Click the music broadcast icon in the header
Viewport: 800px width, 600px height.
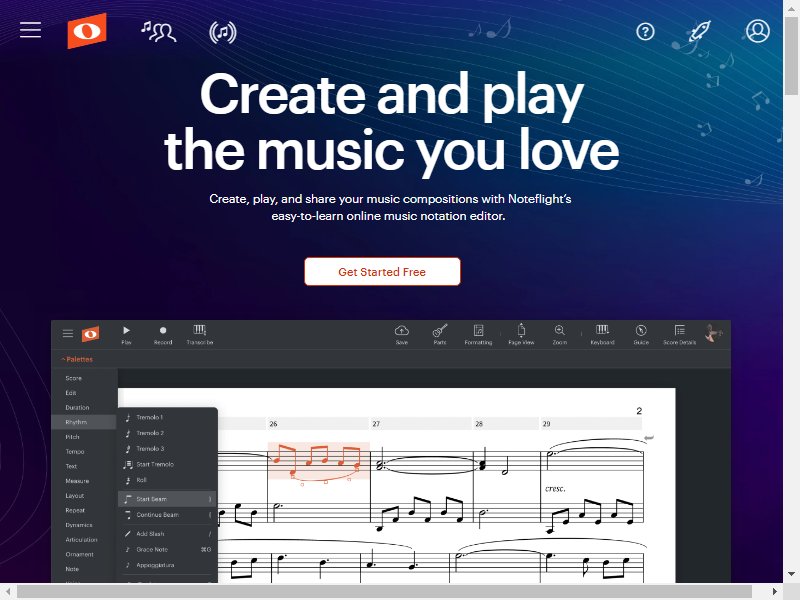pos(223,32)
